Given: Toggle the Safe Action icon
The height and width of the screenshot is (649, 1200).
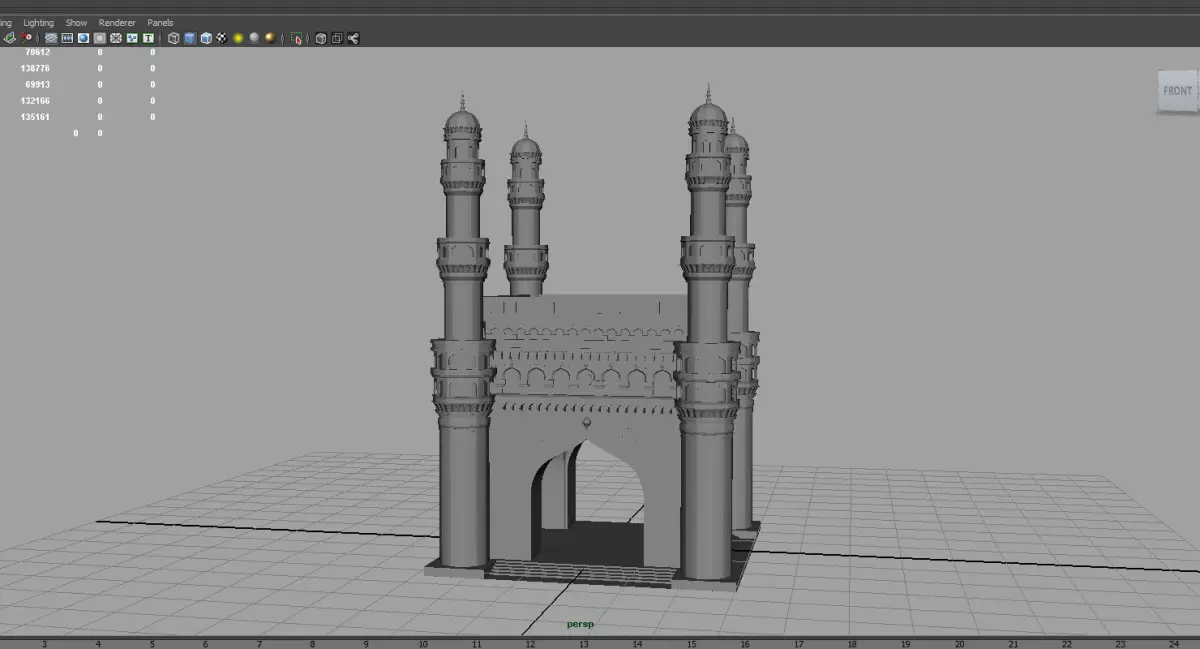Looking at the screenshot, I should (x=132, y=38).
